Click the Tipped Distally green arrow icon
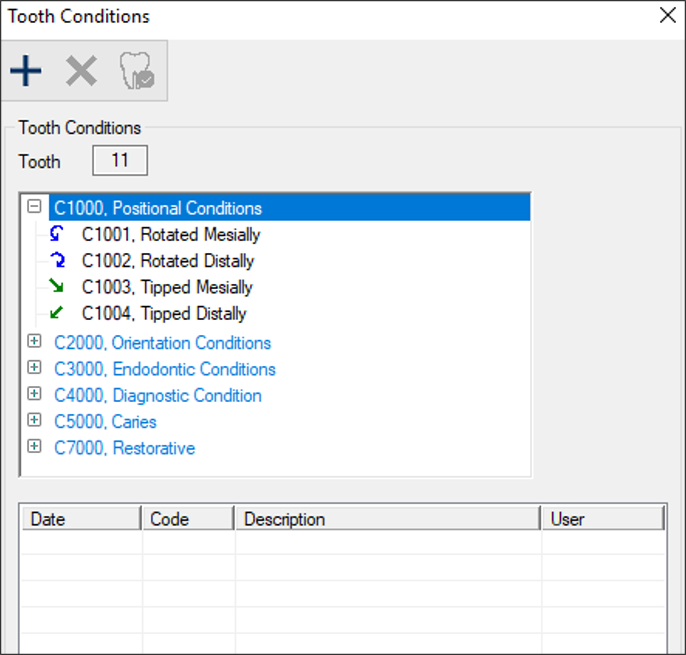Image resolution: width=686 pixels, height=655 pixels. coord(56,313)
